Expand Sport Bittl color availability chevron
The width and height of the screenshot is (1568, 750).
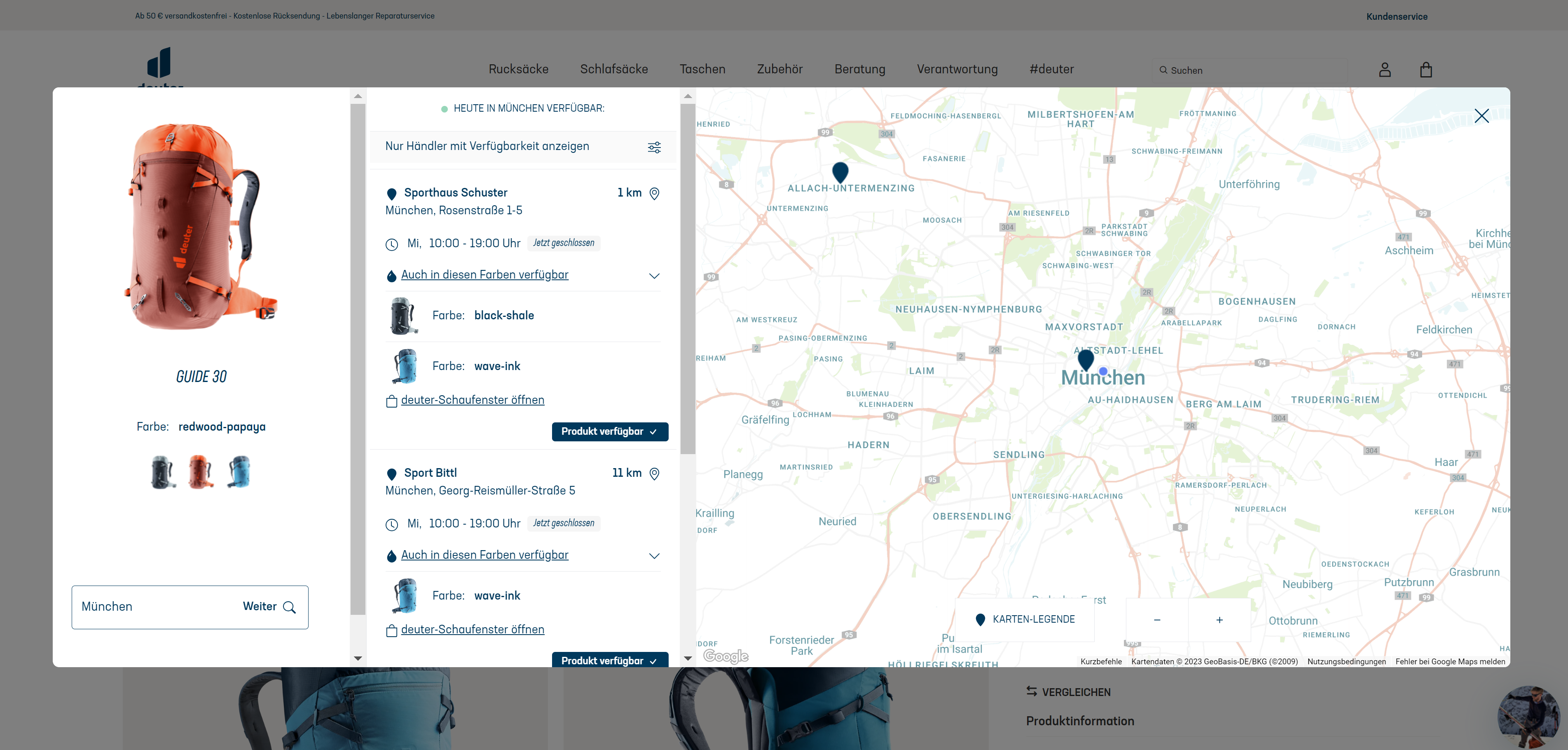[x=654, y=556]
